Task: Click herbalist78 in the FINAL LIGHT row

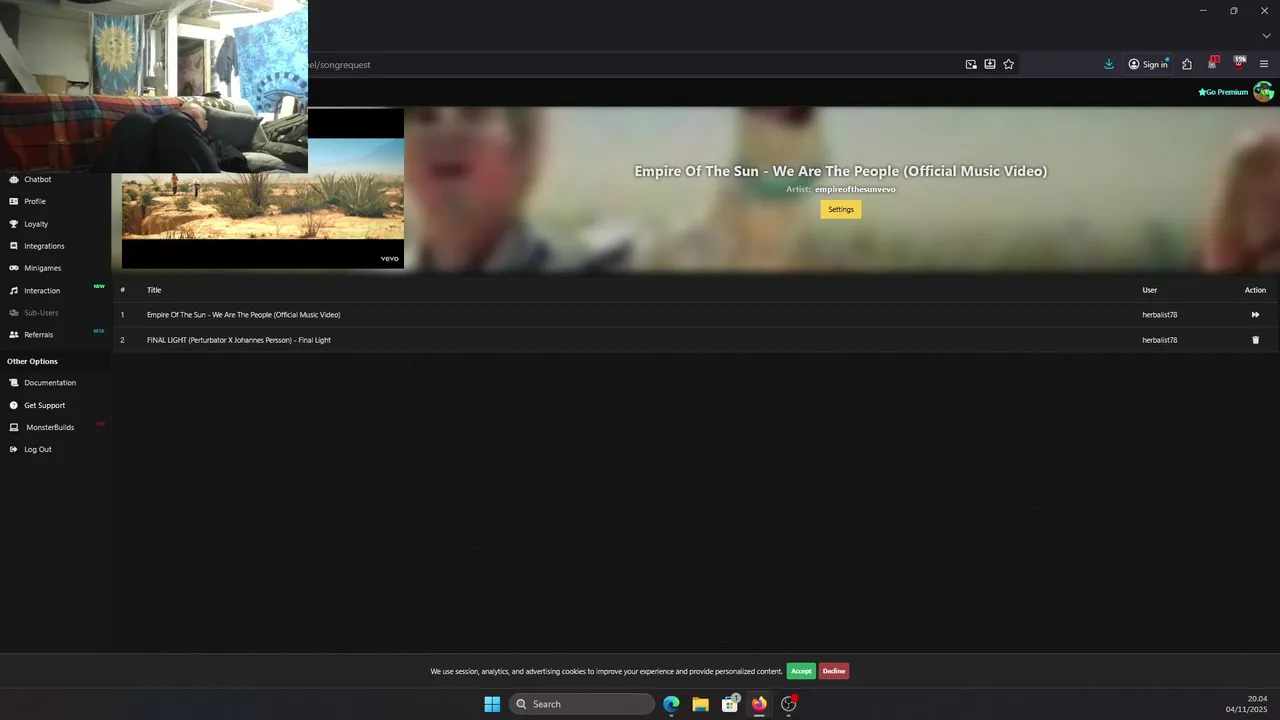Action: pos(1160,340)
